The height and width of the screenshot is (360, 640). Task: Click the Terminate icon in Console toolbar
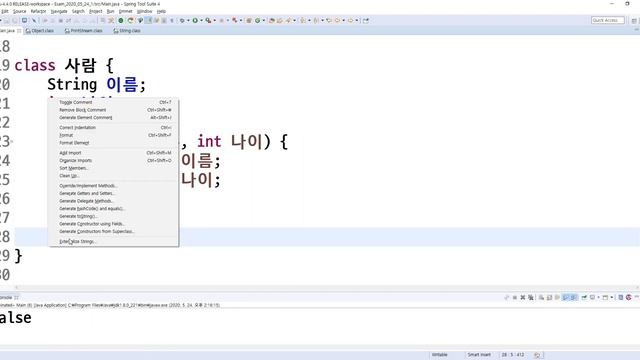pos(515,298)
